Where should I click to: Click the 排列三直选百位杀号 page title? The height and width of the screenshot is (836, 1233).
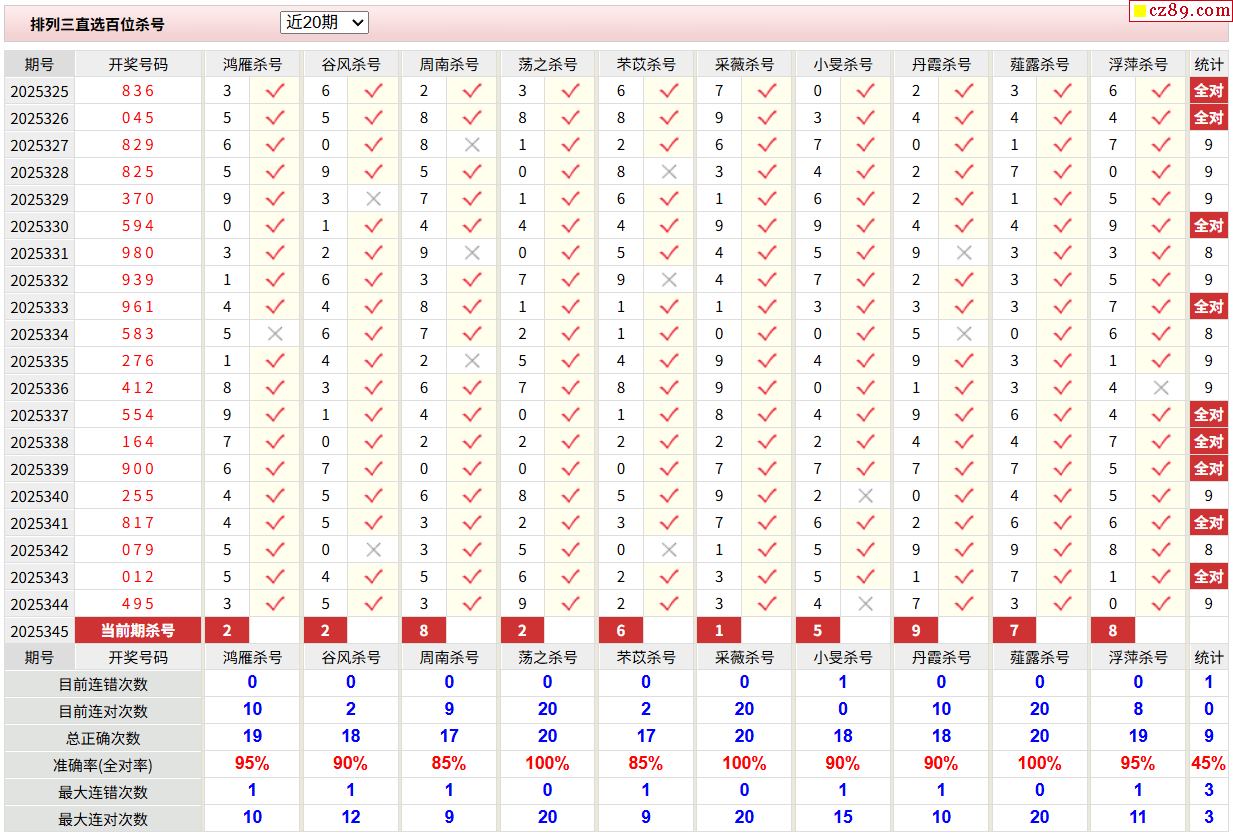point(97,24)
